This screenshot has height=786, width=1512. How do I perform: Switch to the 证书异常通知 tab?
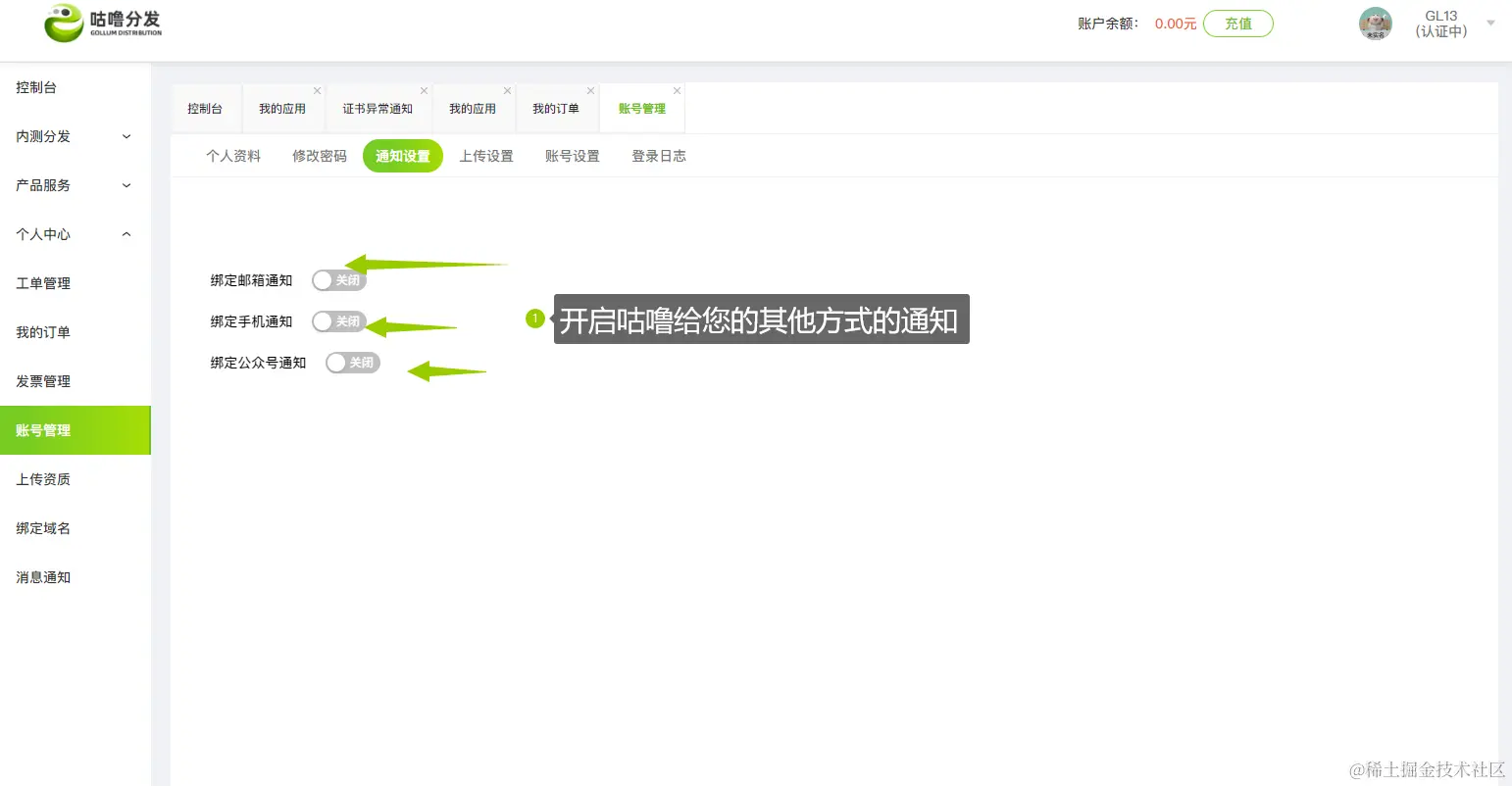(378, 108)
